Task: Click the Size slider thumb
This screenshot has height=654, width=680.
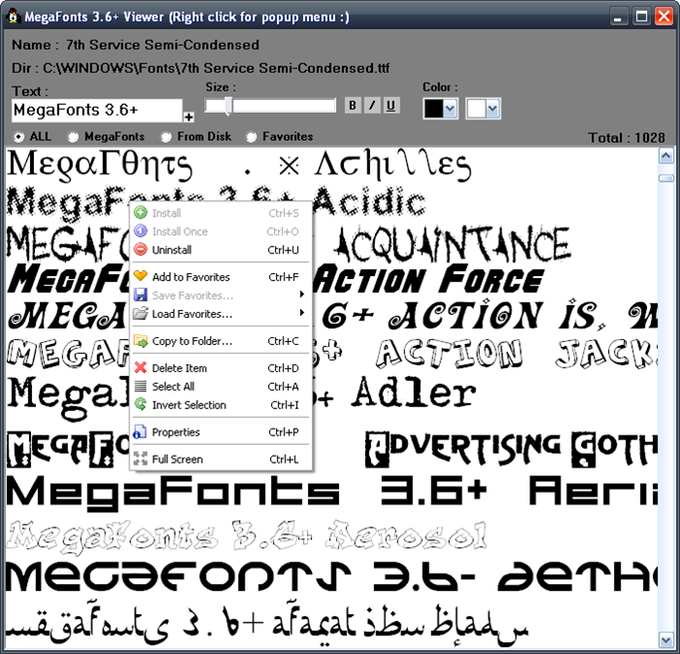Action: point(228,106)
